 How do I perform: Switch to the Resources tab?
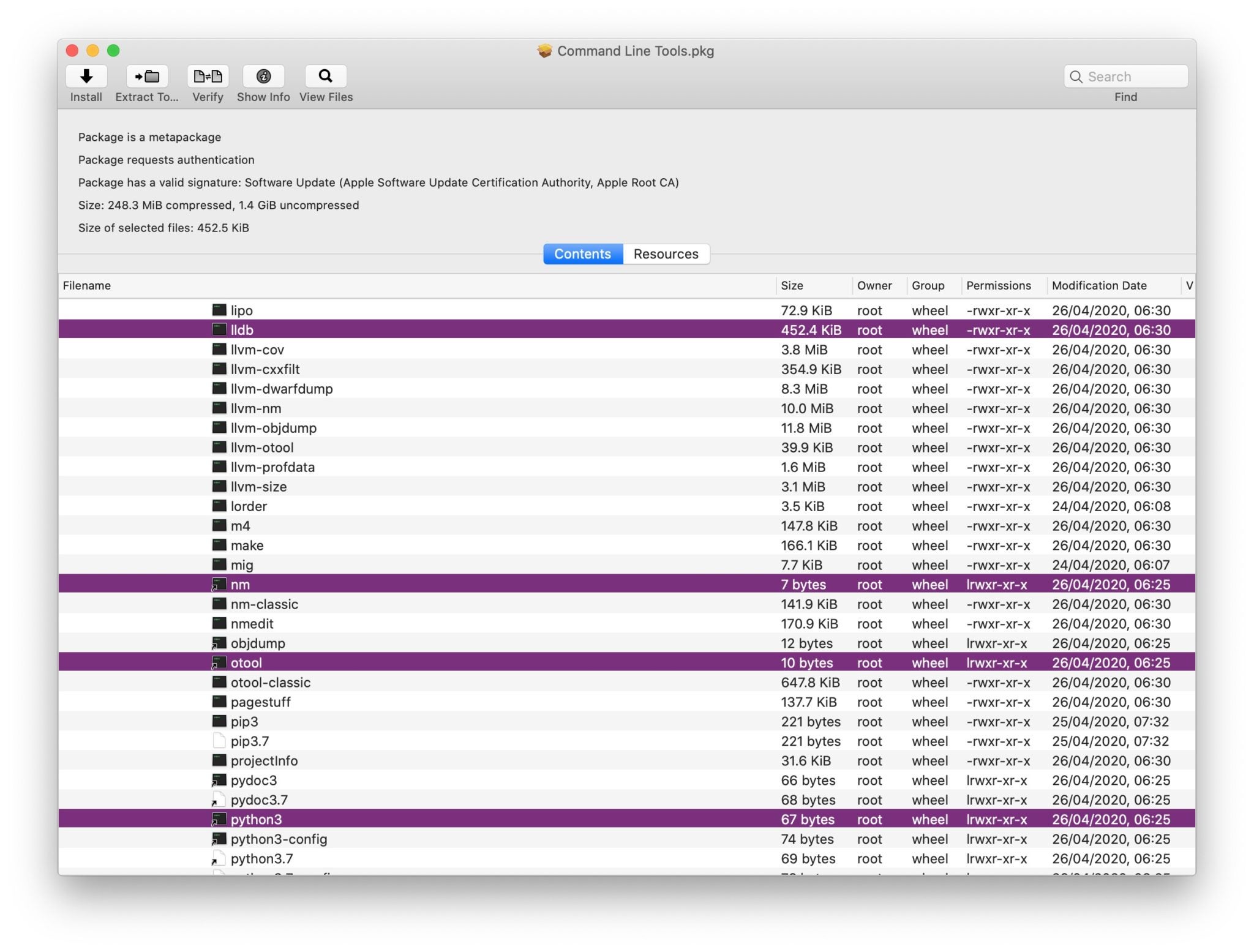pos(666,254)
